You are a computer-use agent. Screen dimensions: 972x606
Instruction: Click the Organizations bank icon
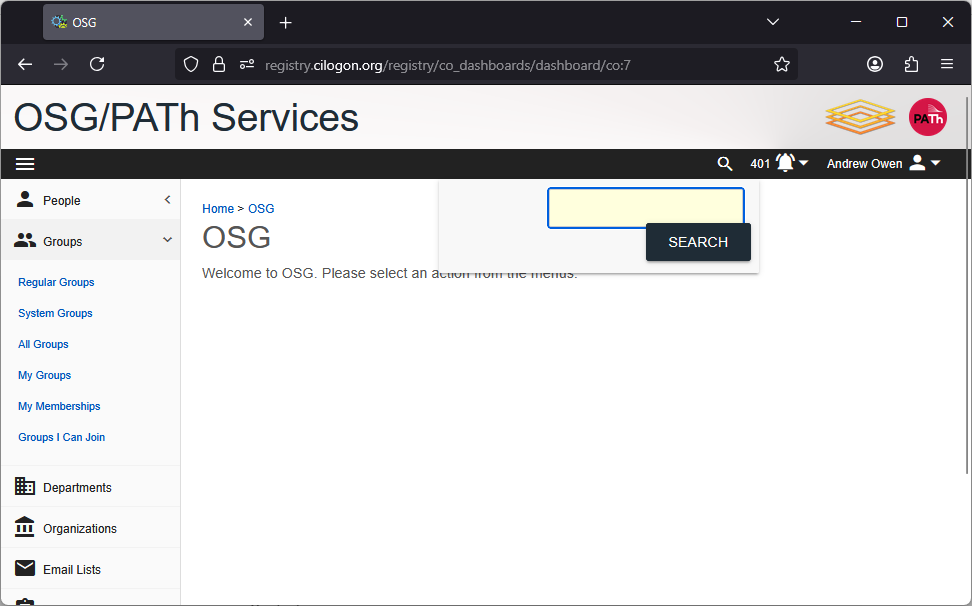pos(24,527)
